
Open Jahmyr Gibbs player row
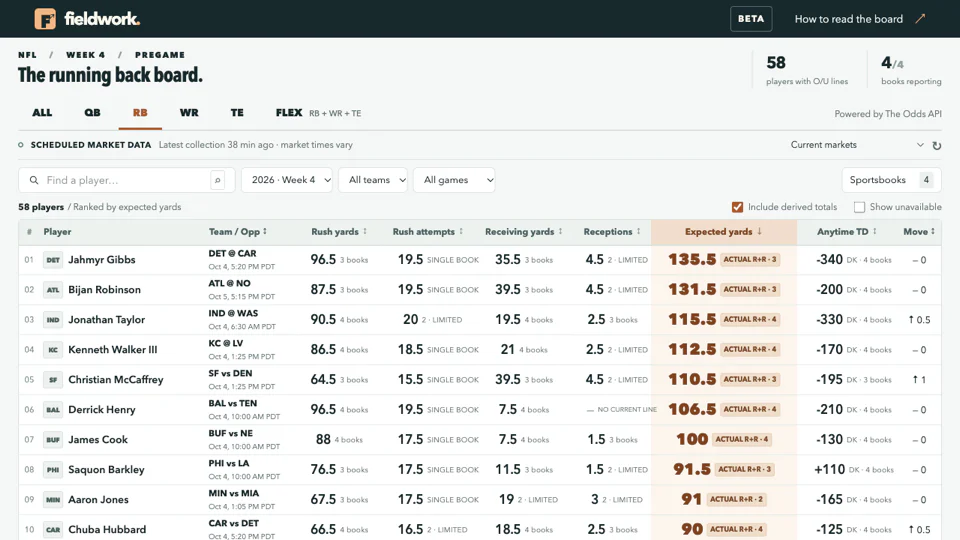coord(480,260)
